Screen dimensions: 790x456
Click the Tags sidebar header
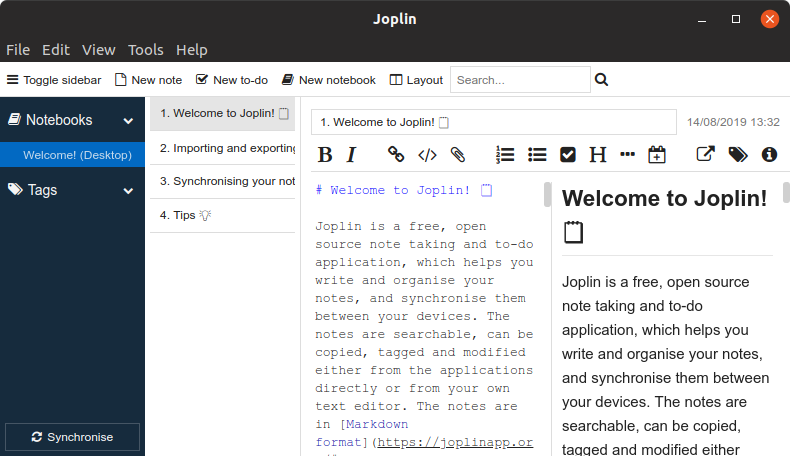click(72, 190)
